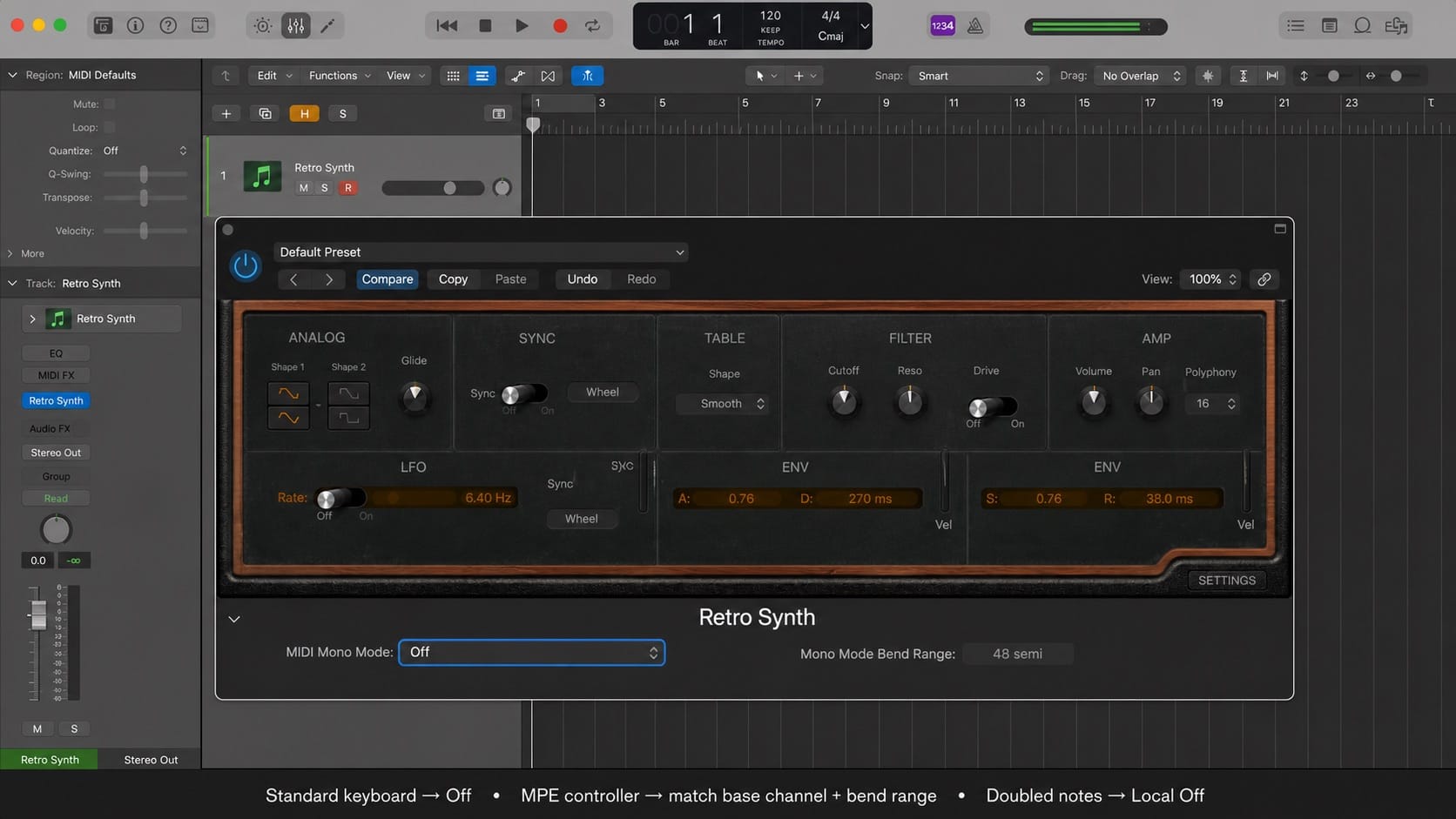1456x819 pixels.
Task: Open the Polyphony 16 stepper dropdown
Action: click(x=1211, y=404)
